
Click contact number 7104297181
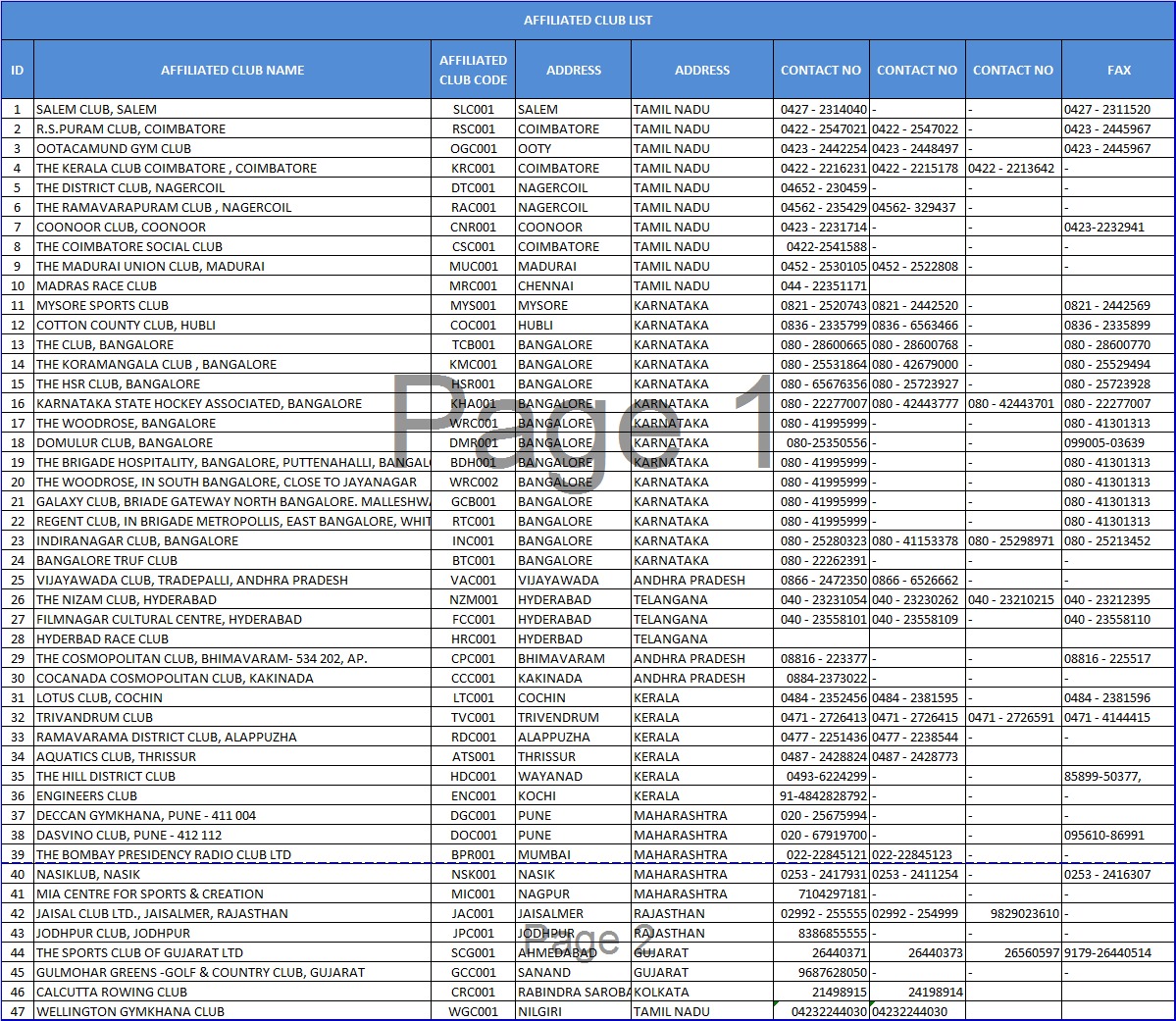coord(833,893)
